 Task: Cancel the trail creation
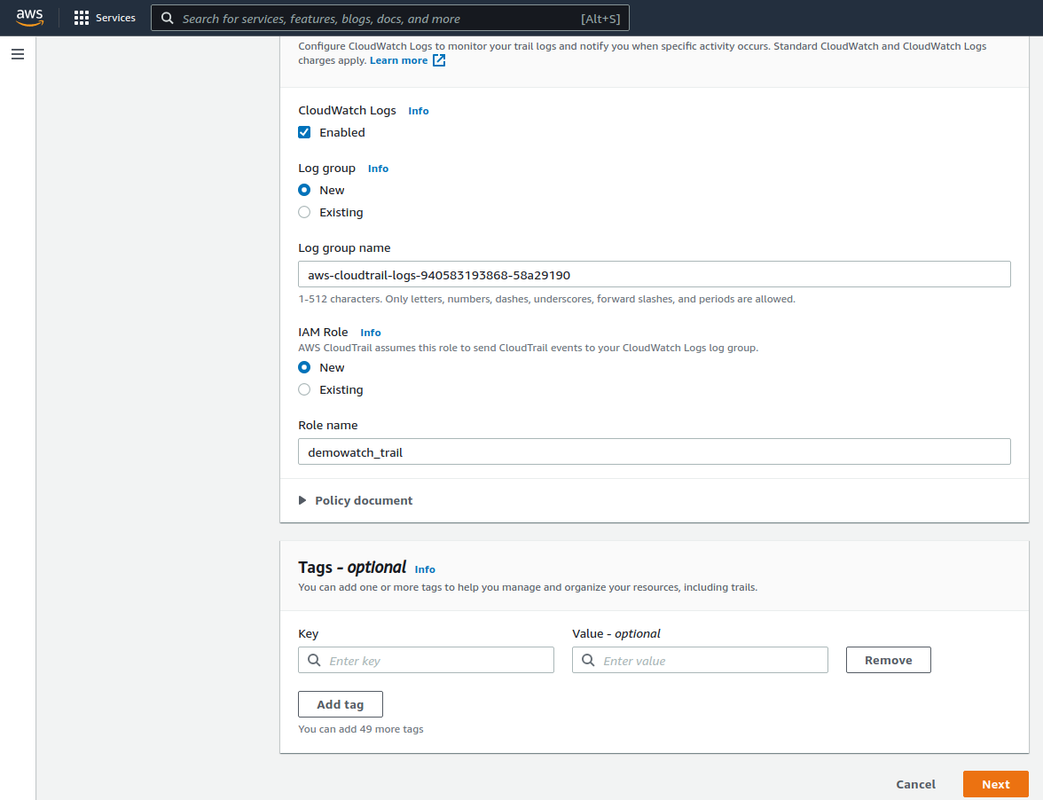click(x=915, y=785)
